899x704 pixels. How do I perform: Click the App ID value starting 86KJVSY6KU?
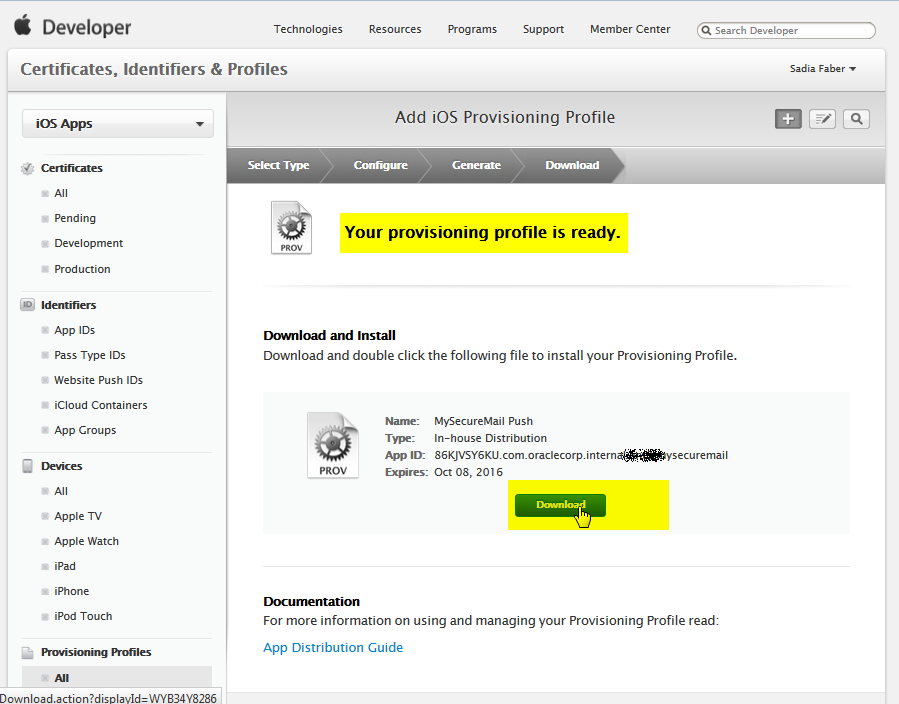[x=581, y=455]
